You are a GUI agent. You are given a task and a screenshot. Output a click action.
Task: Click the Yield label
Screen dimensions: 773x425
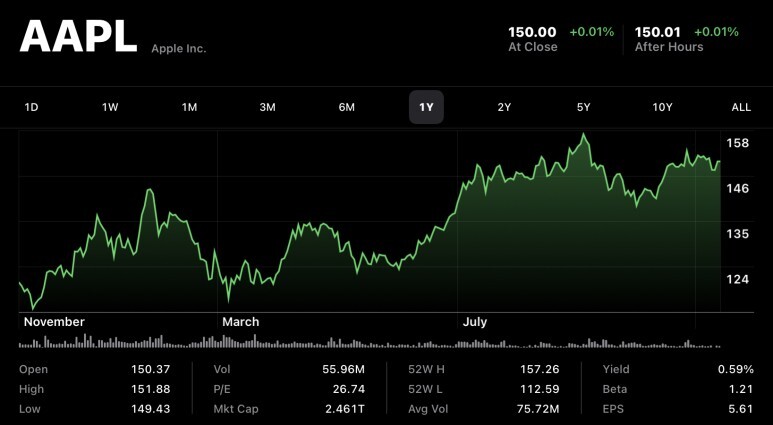(x=616, y=369)
